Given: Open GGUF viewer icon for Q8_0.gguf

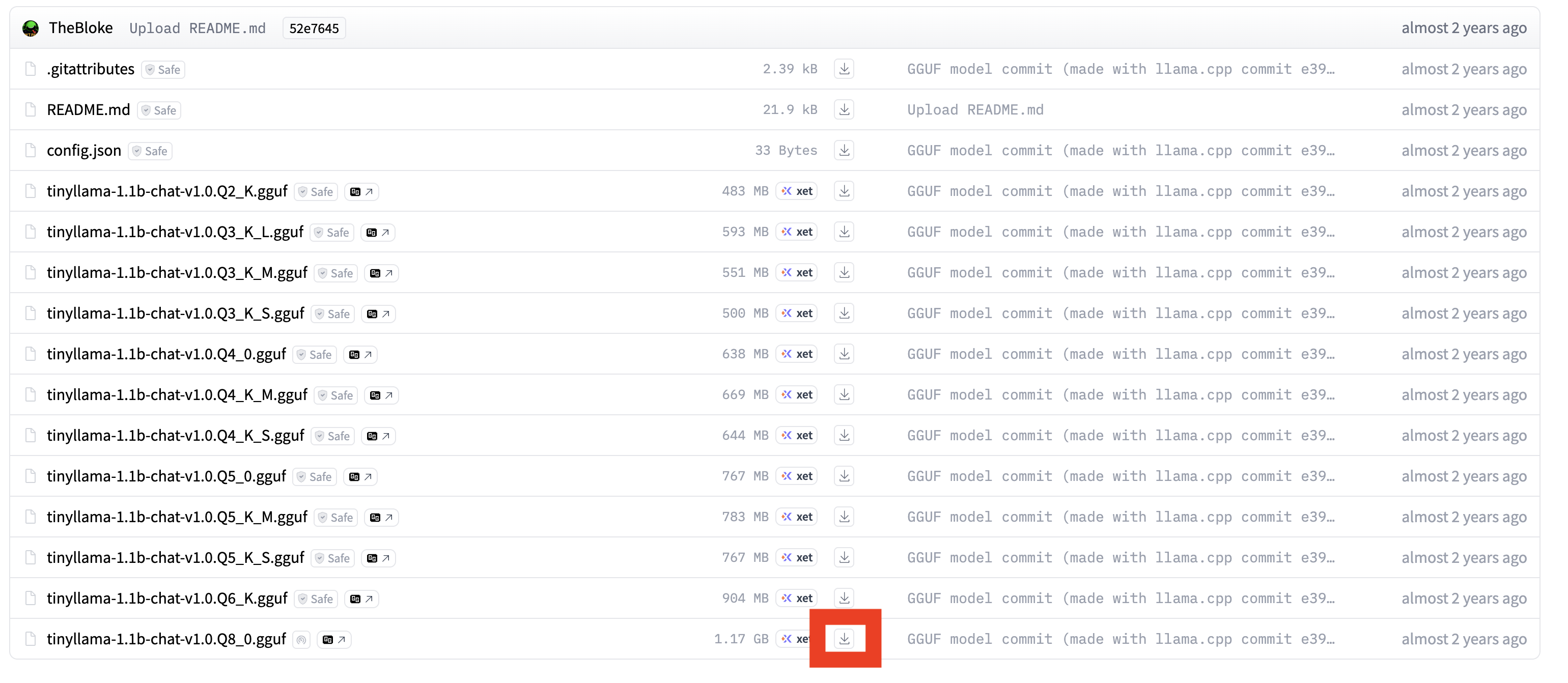Looking at the screenshot, I should tap(334, 640).
